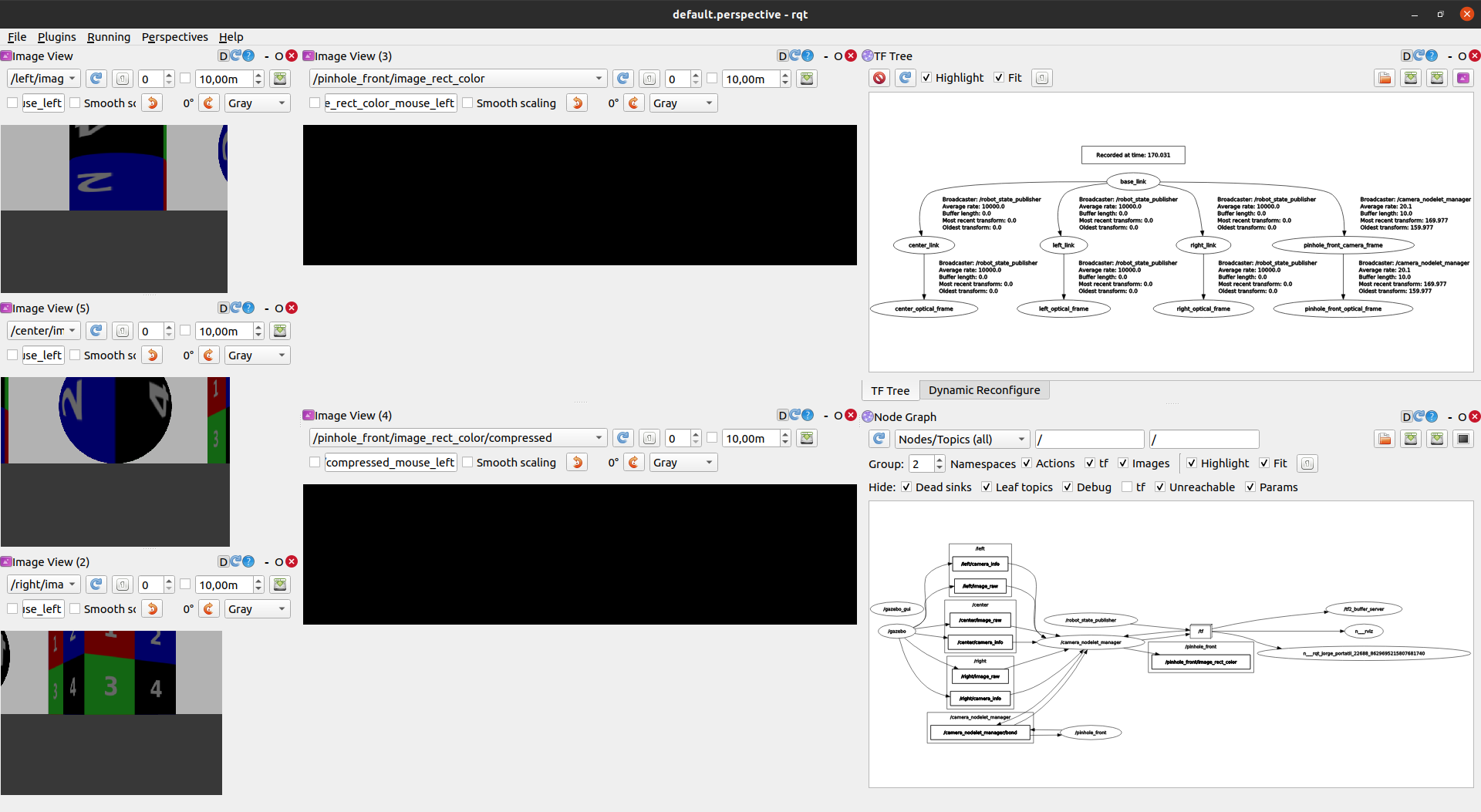The height and width of the screenshot is (812, 1481).
Task: Enable Smooth scaling for the pinhole_front view
Action: pos(468,103)
